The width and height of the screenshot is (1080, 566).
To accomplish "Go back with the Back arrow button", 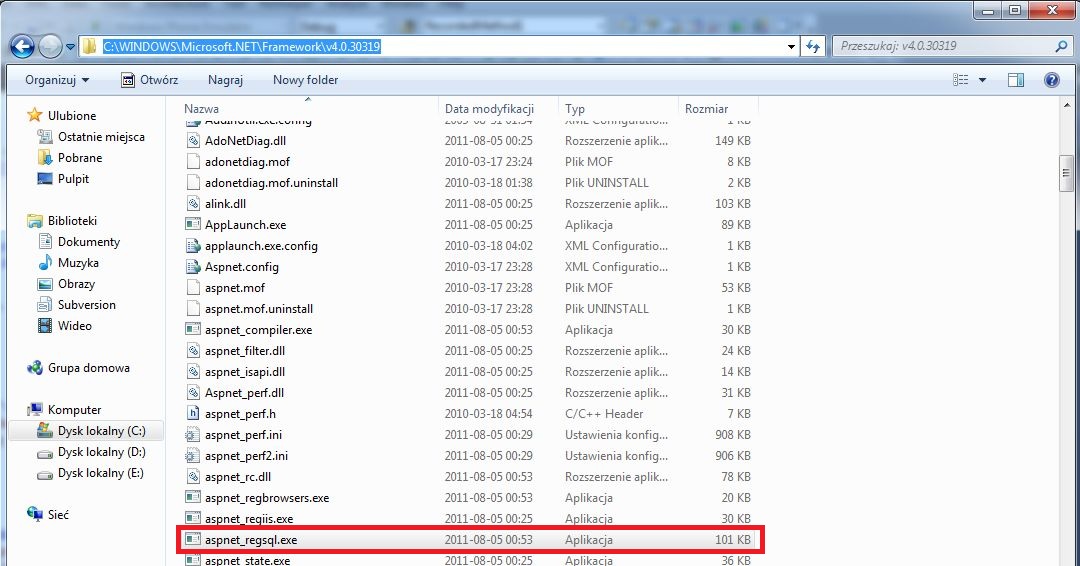I will (22, 46).
